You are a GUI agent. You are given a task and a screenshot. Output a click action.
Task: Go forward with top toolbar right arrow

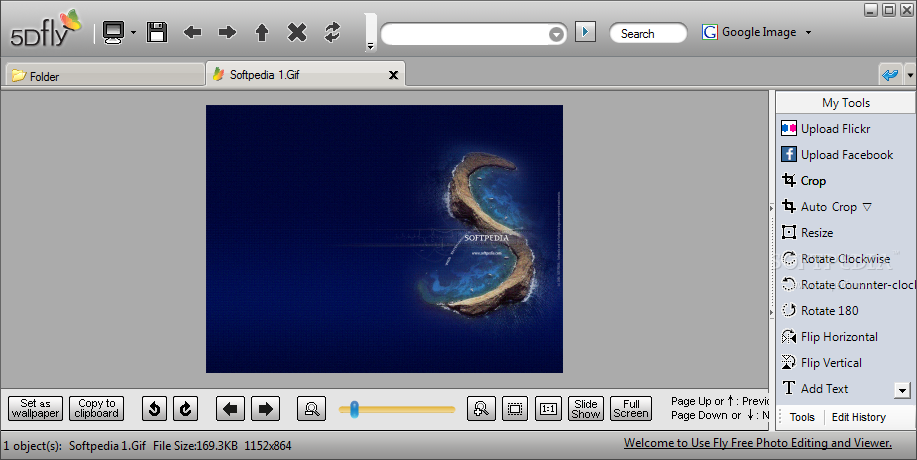(x=227, y=32)
